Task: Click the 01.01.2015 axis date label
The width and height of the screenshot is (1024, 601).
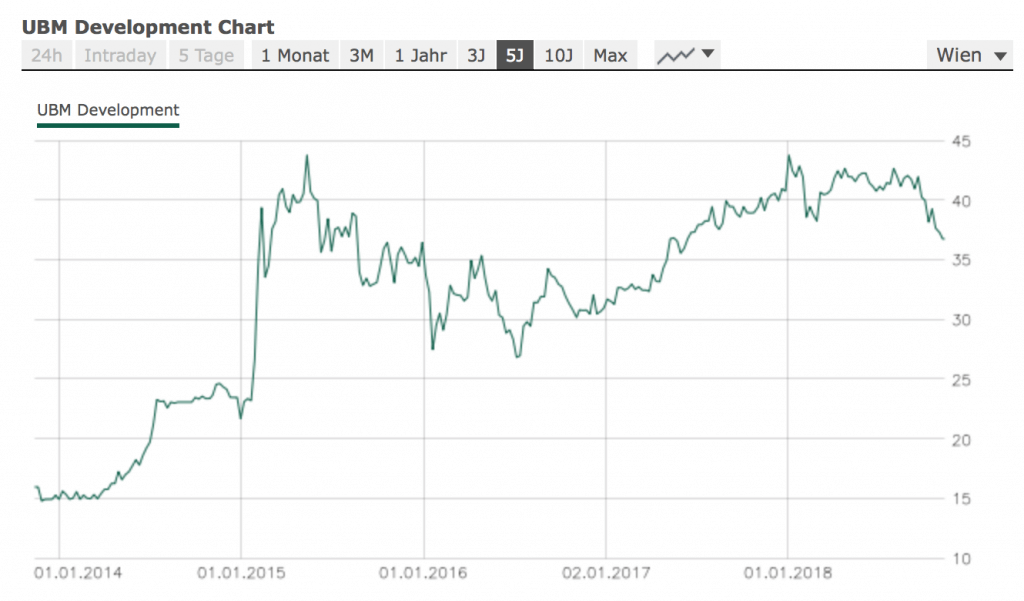Action: click(x=241, y=573)
